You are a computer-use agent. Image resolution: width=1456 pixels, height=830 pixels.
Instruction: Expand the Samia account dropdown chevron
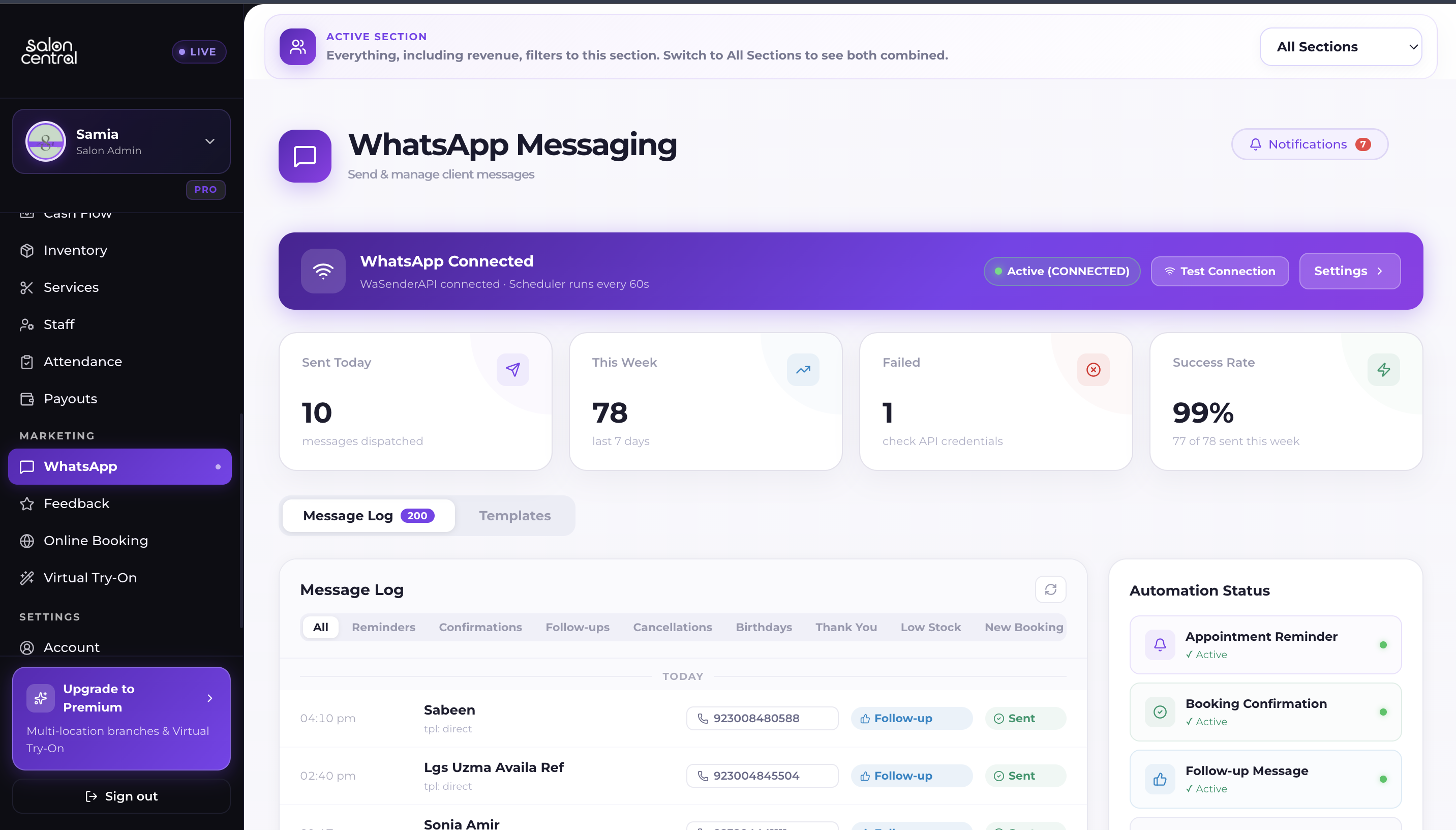(209, 141)
